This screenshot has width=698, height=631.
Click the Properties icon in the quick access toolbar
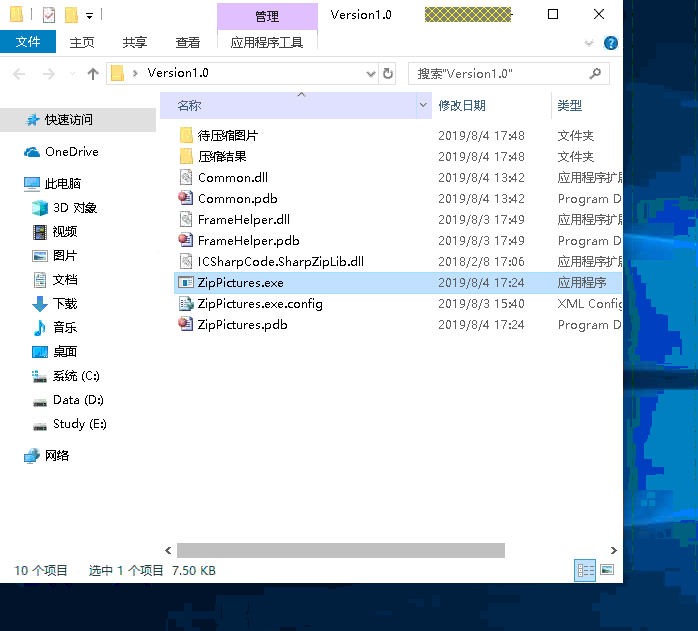point(49,15)
